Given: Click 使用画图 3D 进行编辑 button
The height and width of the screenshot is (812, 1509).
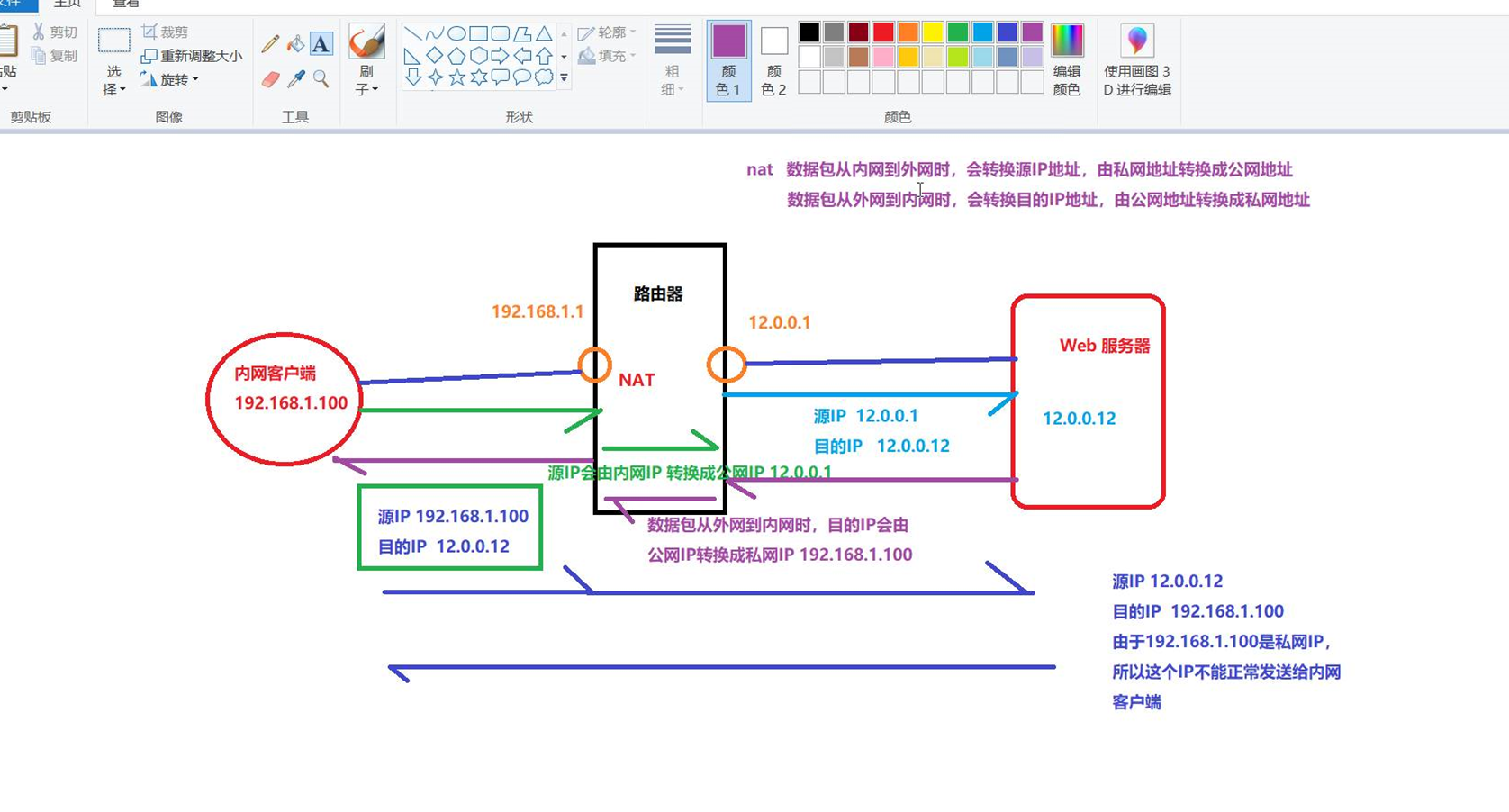Looking at the screenshot, I should pos(1137,59).
